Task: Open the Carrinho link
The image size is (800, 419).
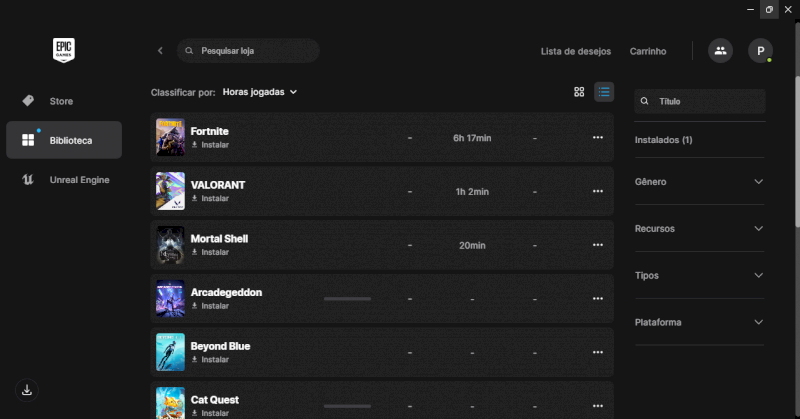Action: (x=648, y=51)
